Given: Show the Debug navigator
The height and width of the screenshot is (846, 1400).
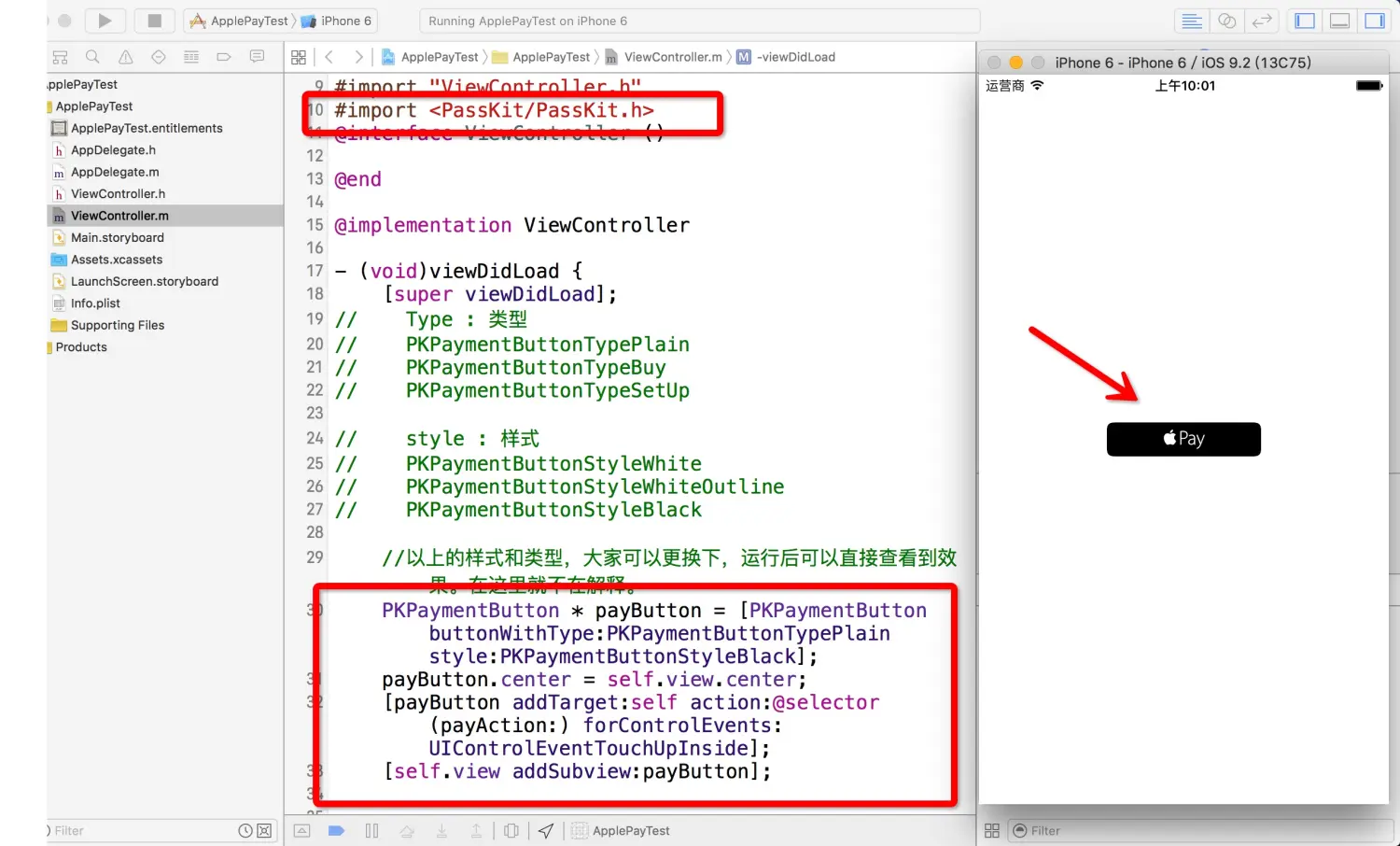Looking at the screenshot, I should (x=191, y=57).
